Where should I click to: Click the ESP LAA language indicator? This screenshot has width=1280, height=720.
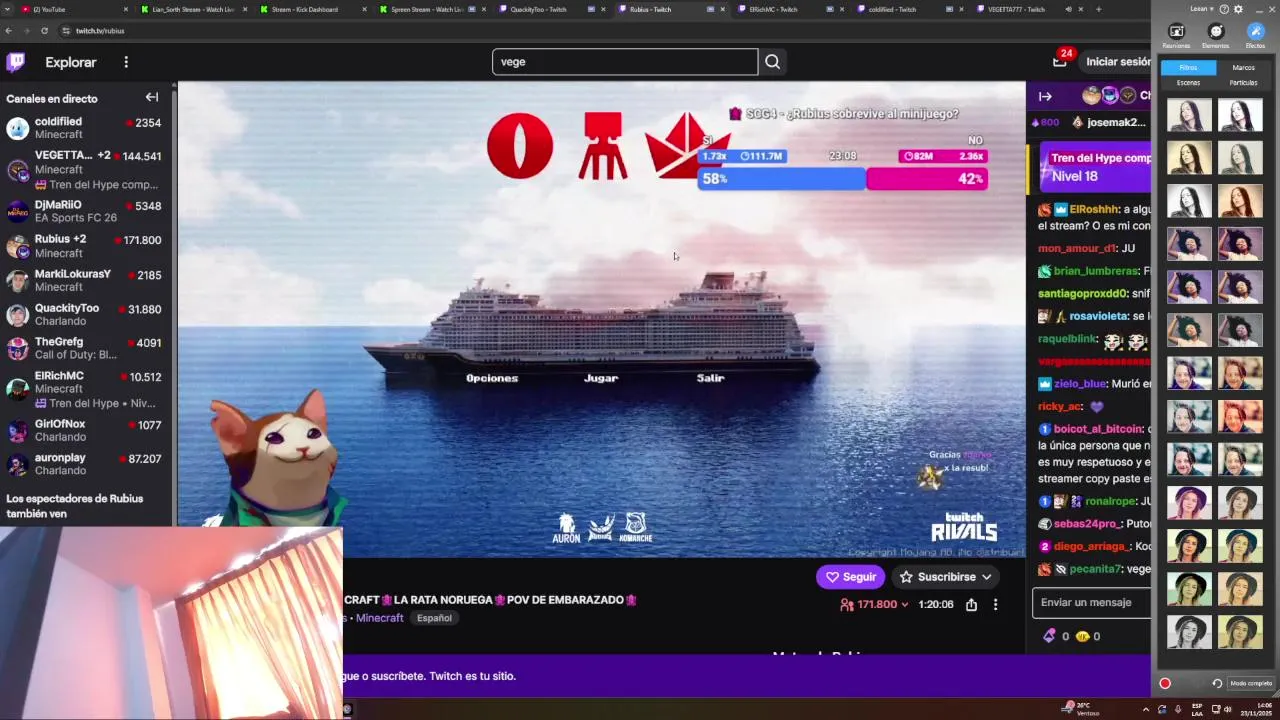(x=1197, y=709)
